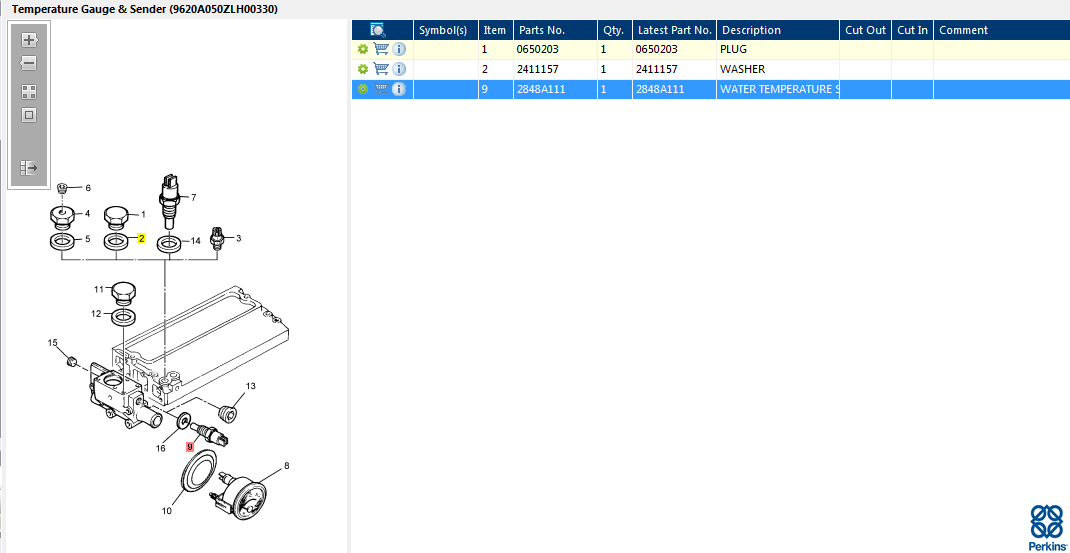Click callout number 14 on diagram
Image resolution: width=1070 pixels, height=553 pixels.
(196, 241)
